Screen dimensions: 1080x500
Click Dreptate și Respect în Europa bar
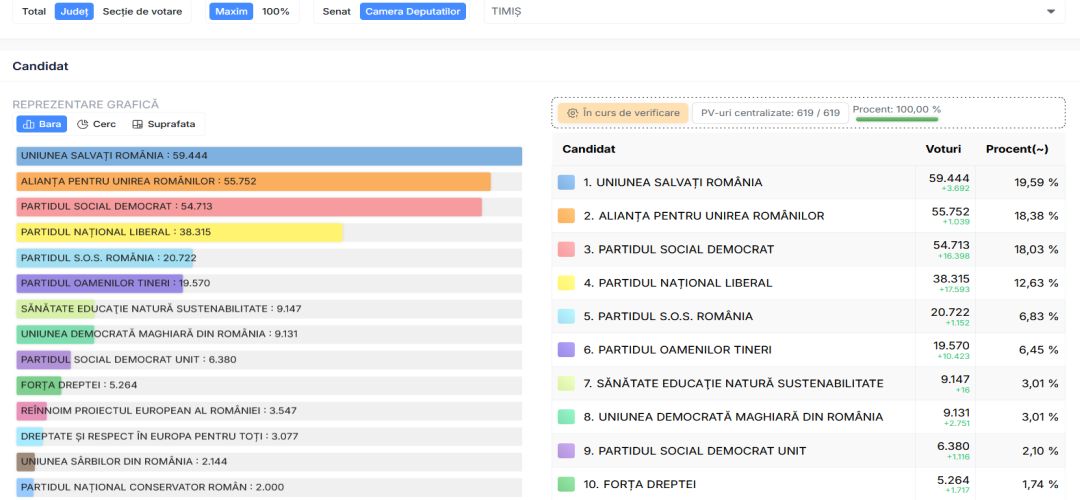[x=30, y=437]
